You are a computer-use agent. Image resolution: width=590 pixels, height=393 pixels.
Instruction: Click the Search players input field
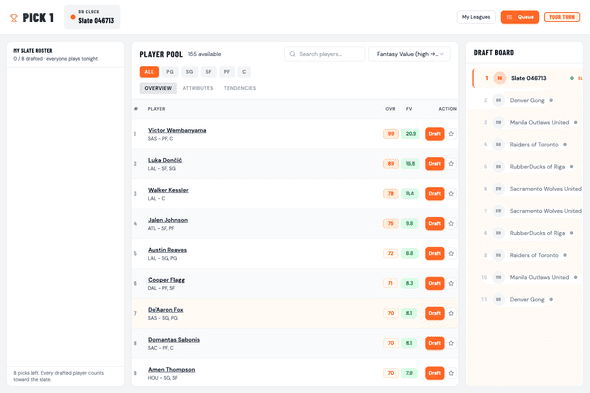coord(324,54)
